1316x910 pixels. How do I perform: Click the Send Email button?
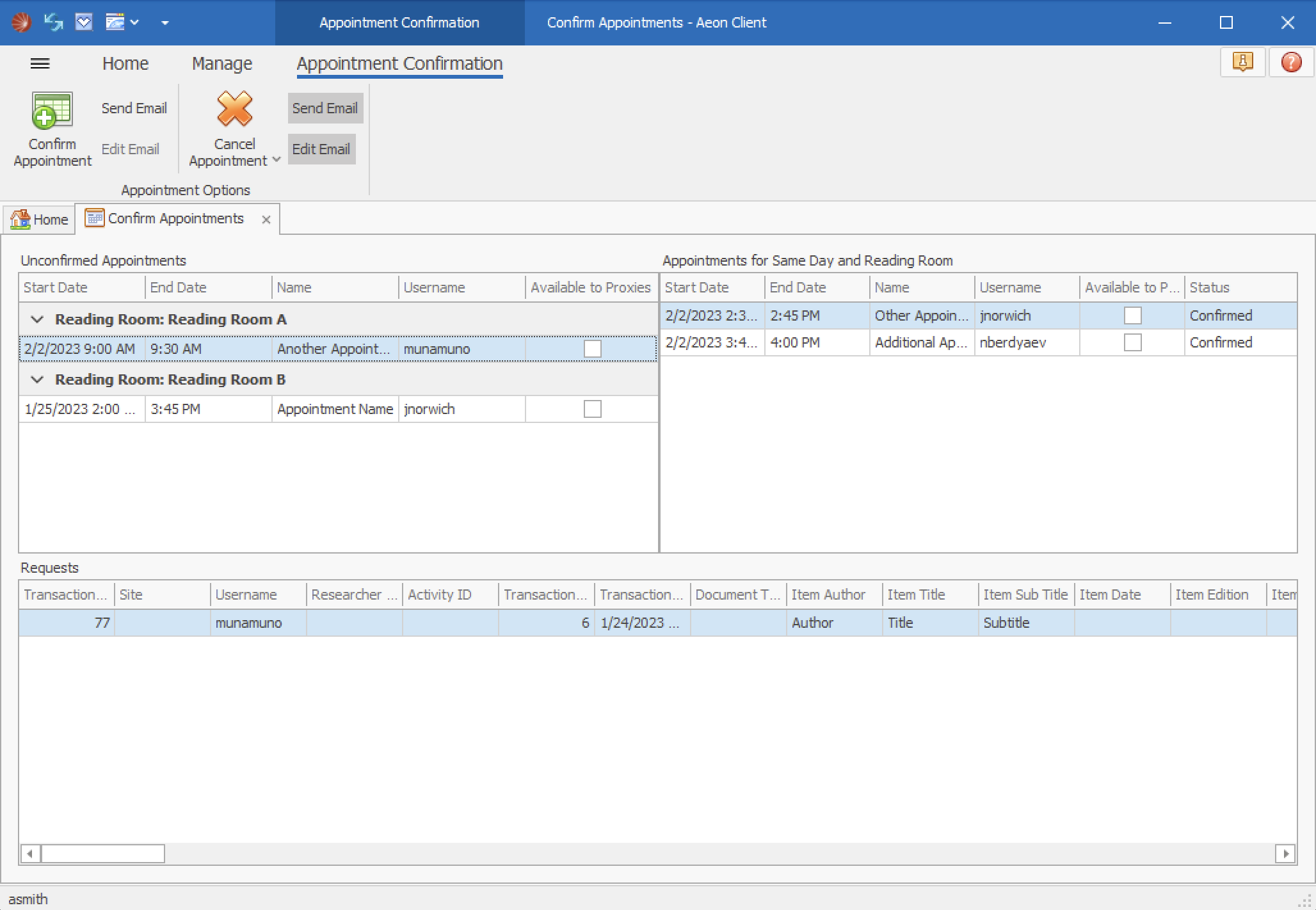point(325,108)
